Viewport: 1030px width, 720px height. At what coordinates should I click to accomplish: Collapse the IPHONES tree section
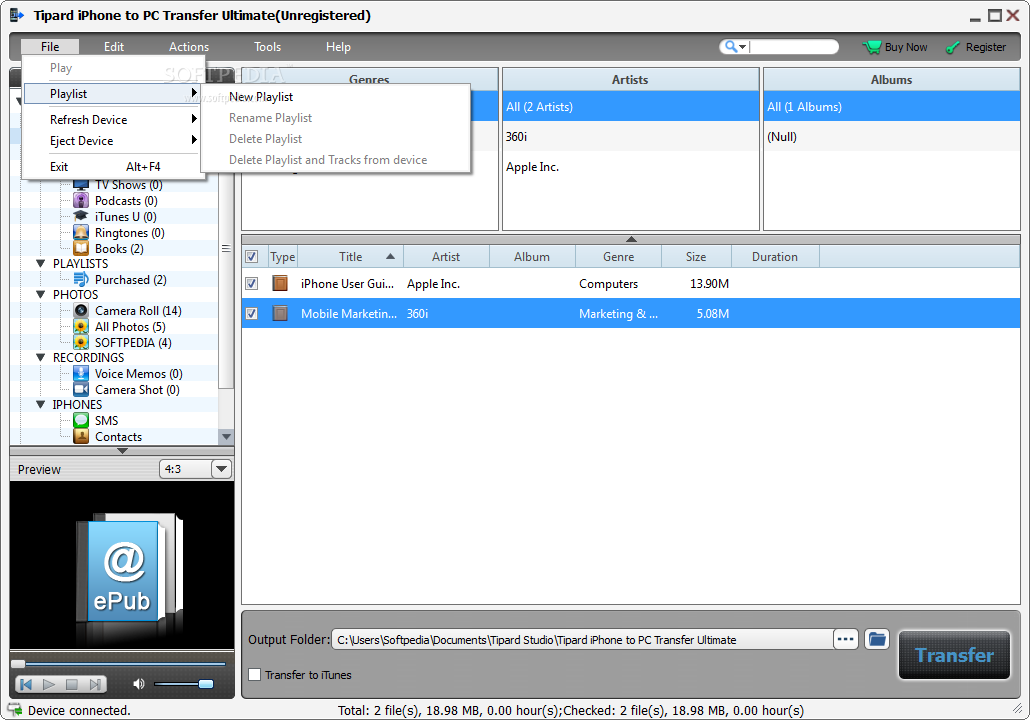pos(40,405)
